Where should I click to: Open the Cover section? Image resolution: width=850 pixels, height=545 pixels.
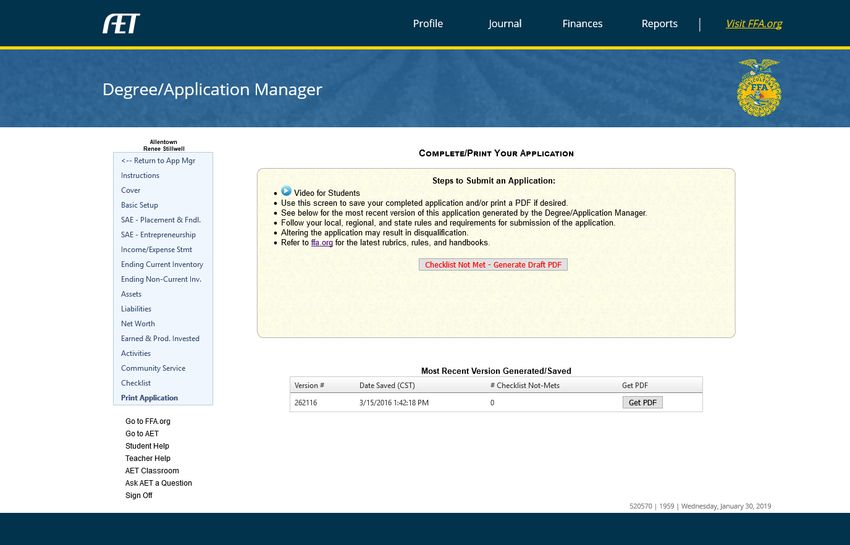pos(131,190)
